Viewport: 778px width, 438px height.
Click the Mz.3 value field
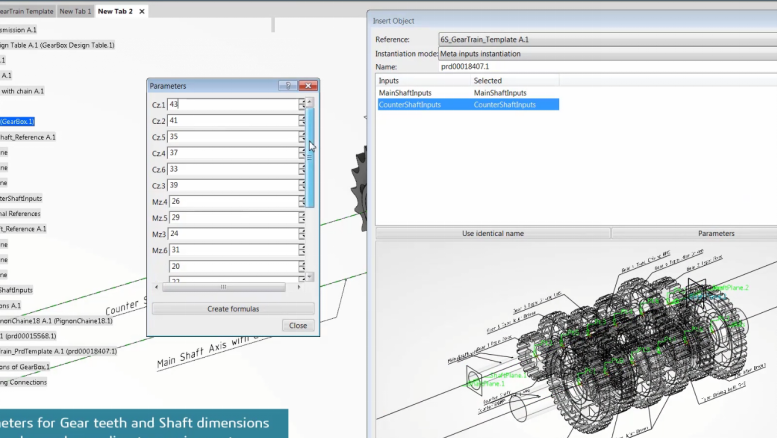point(234,234)
